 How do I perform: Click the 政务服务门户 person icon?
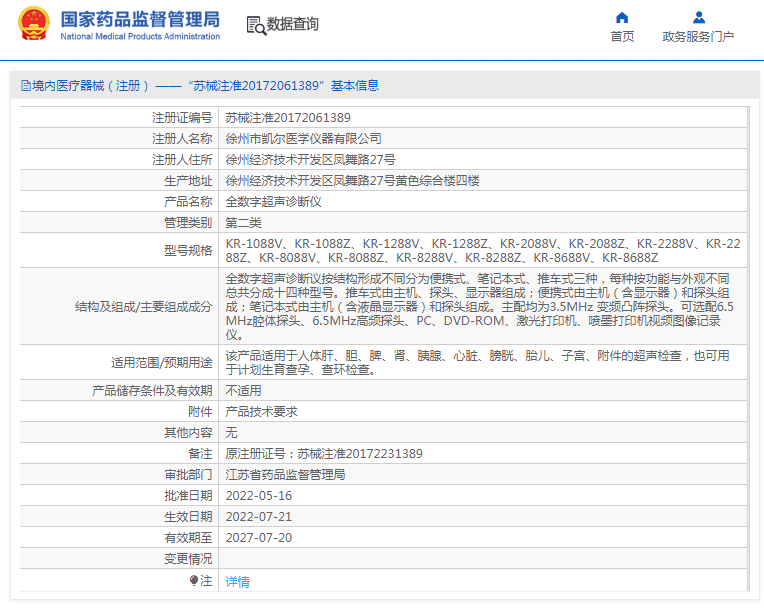click(698, 17)
